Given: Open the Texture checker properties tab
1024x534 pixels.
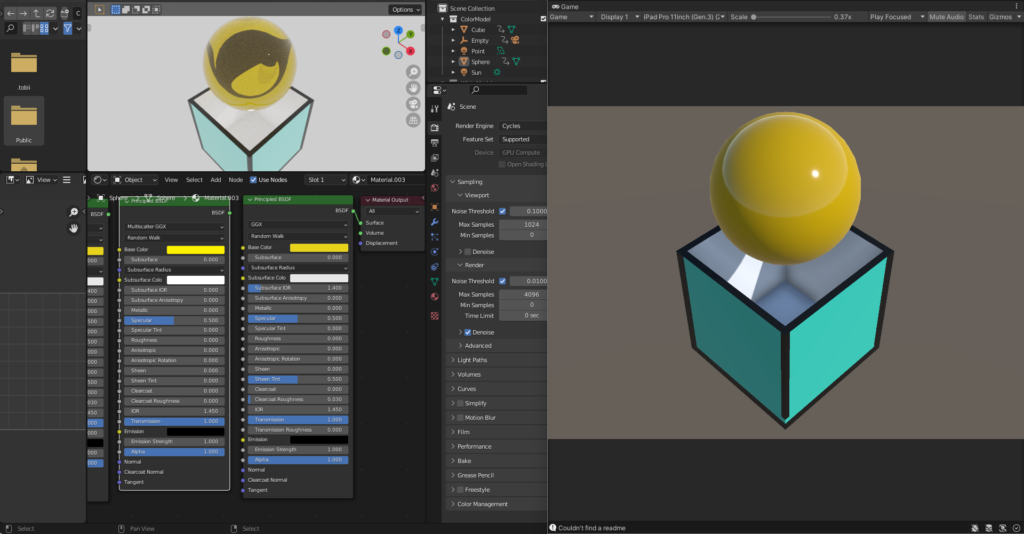Looking at the screenshot, I should (x=435, y=316).
